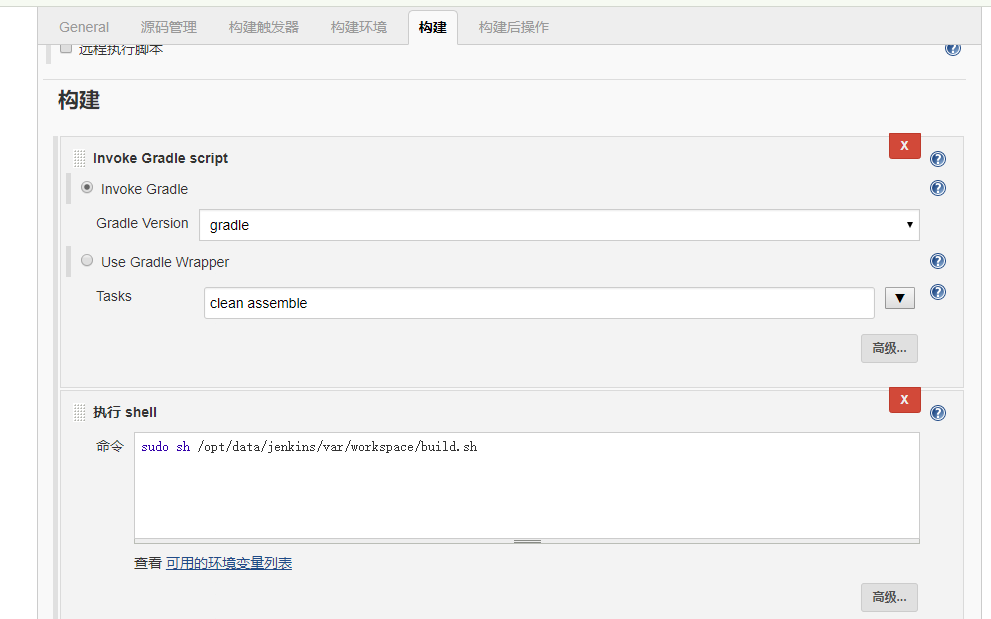
Task: Switch to the 源码管理 tab
Action: pyautogui.click(x=169, y=27)
